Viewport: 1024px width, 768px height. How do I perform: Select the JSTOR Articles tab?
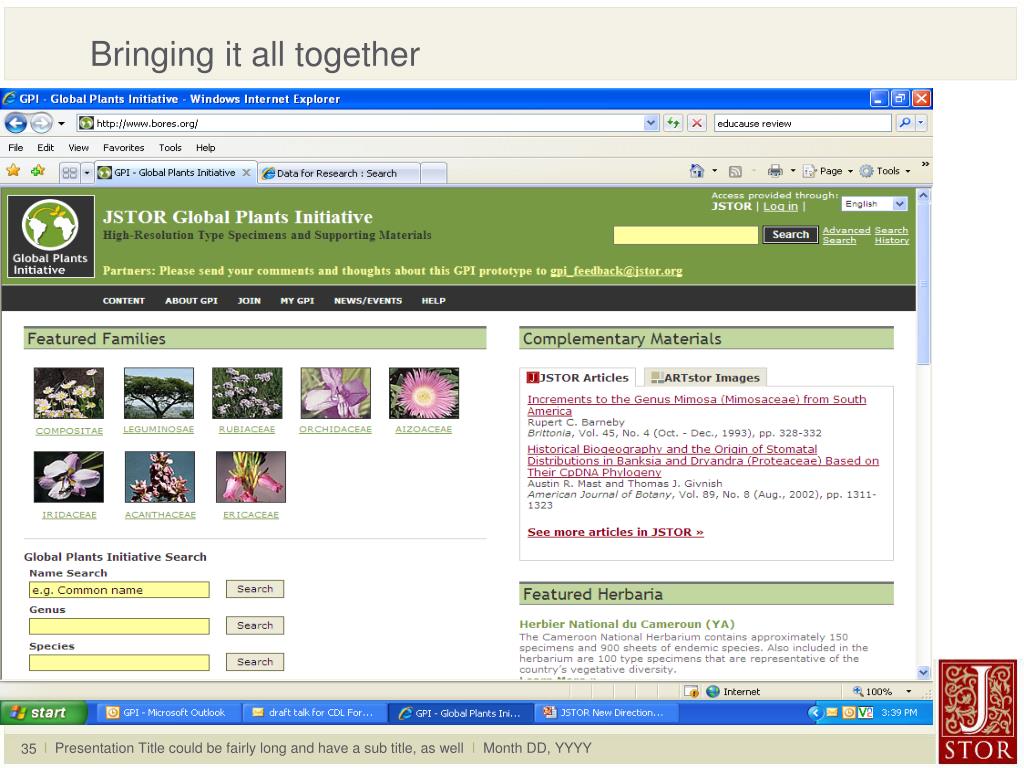(578, 377)
